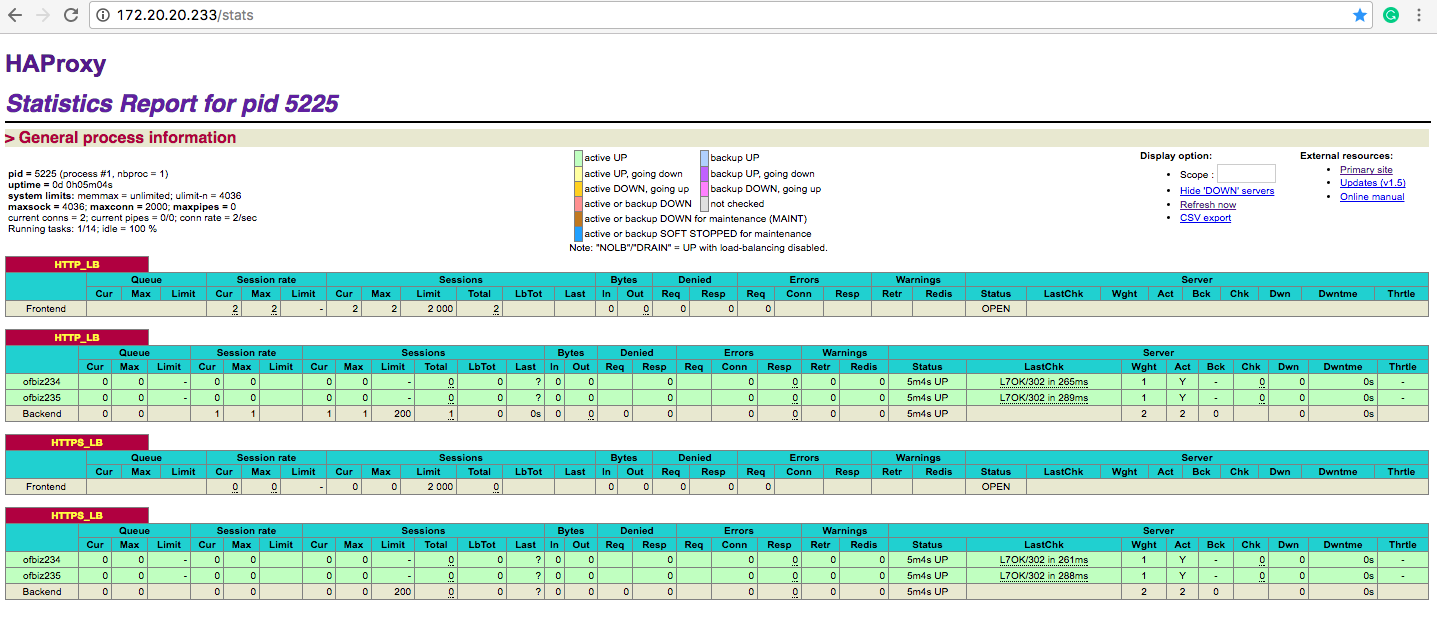
Task: Open the Chrome three-dot menu
Action: point(1419,15)
